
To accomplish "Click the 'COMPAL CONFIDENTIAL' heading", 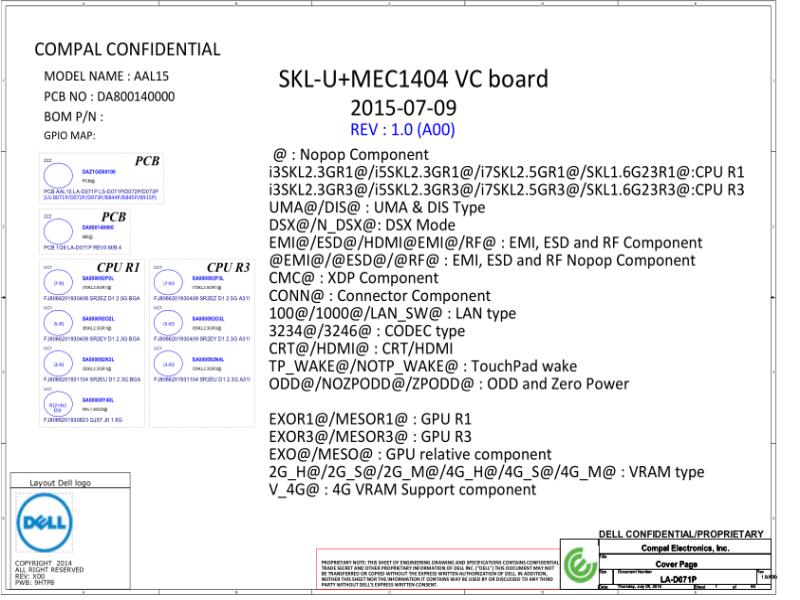I will point(128,49).
